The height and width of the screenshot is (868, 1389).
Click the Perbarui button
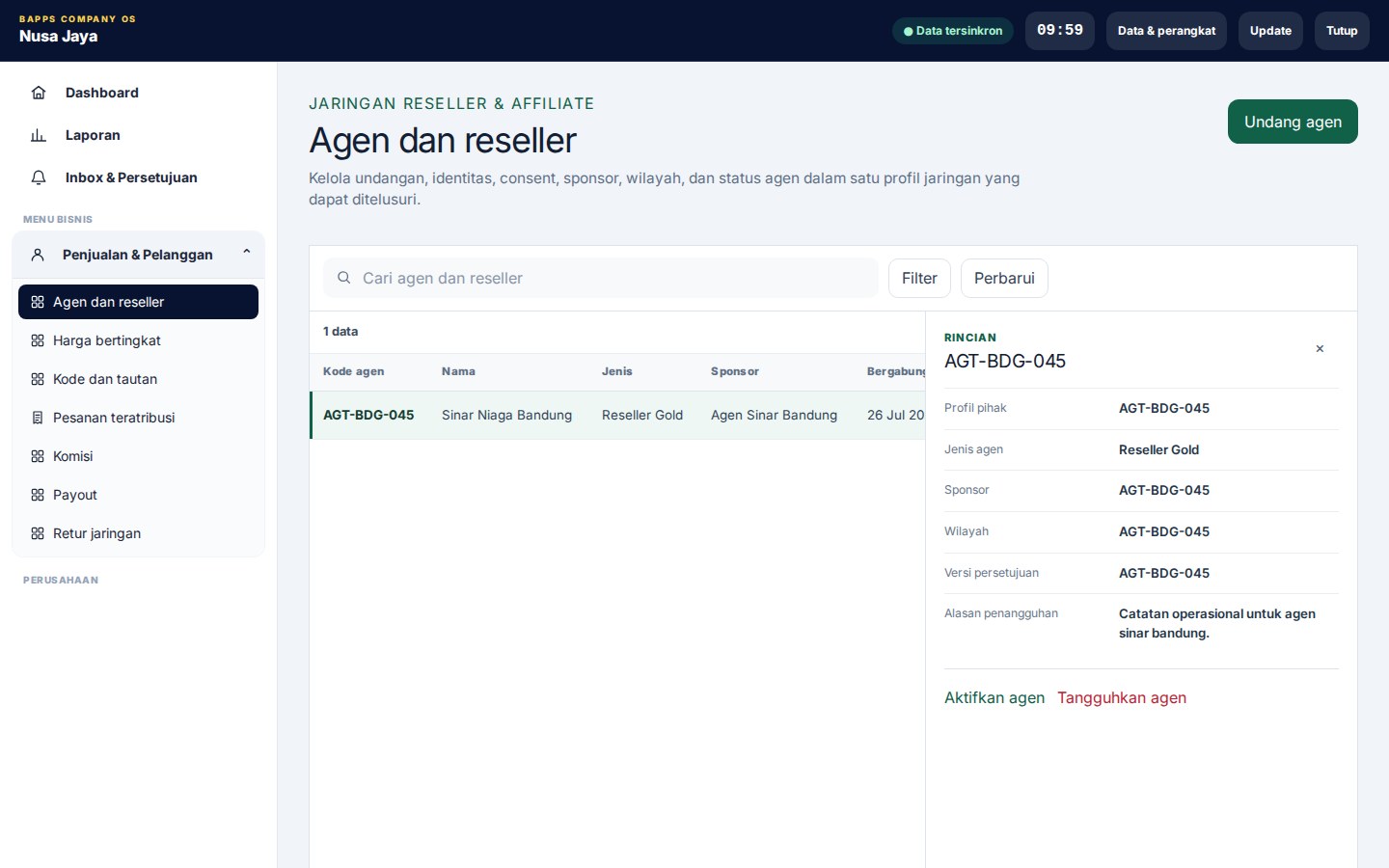[1004, 278]
